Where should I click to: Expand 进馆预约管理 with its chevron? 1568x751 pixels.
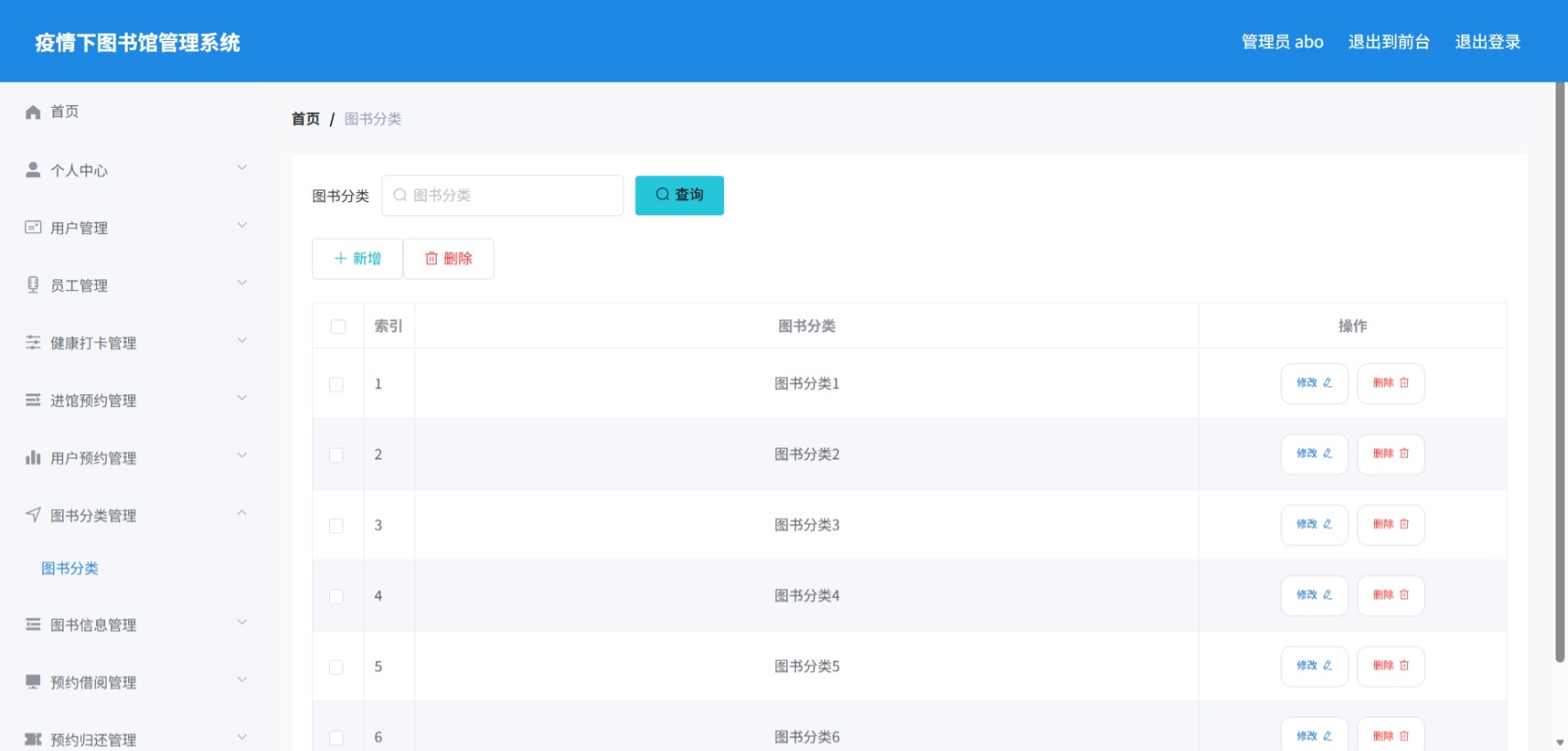click(242, 398)
